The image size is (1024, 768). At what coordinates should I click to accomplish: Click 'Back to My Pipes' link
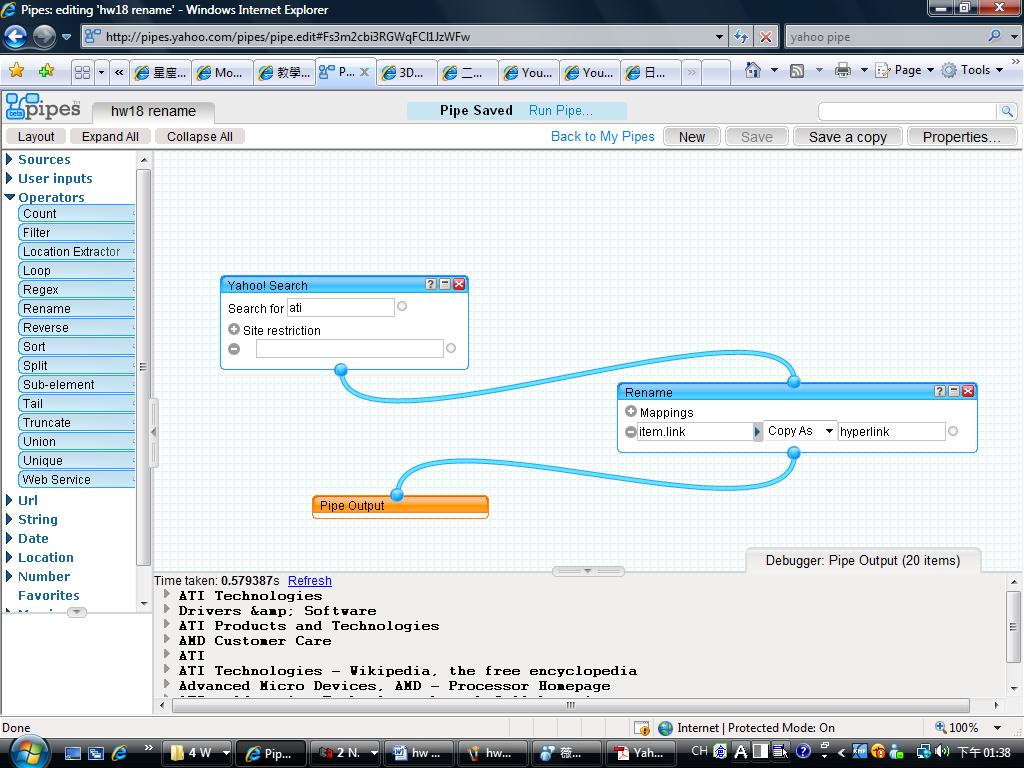pyautogui.click(x=603, y=136)
